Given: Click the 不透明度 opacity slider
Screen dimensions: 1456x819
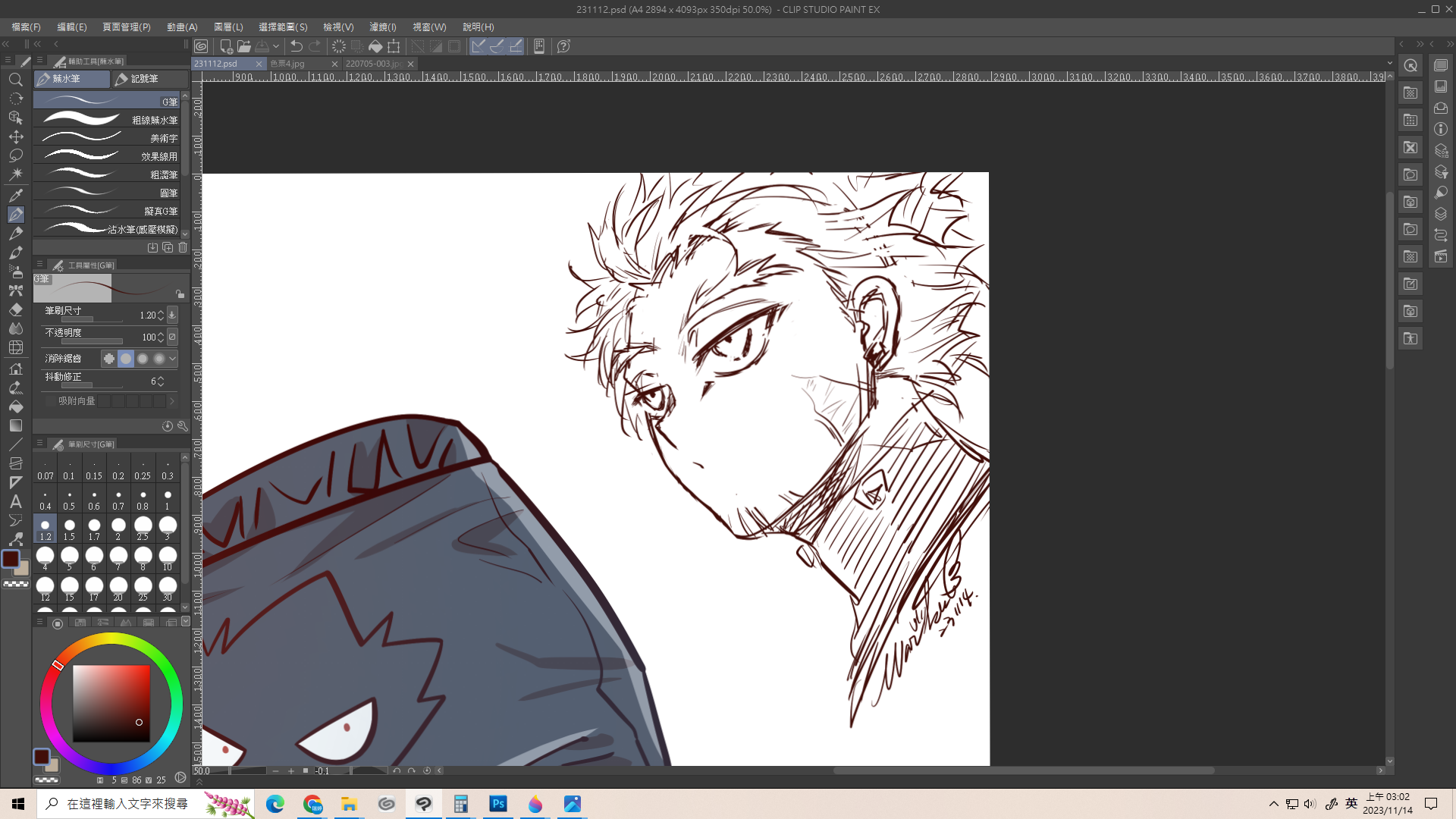Looking at the screenshot, I should (91, 342).
